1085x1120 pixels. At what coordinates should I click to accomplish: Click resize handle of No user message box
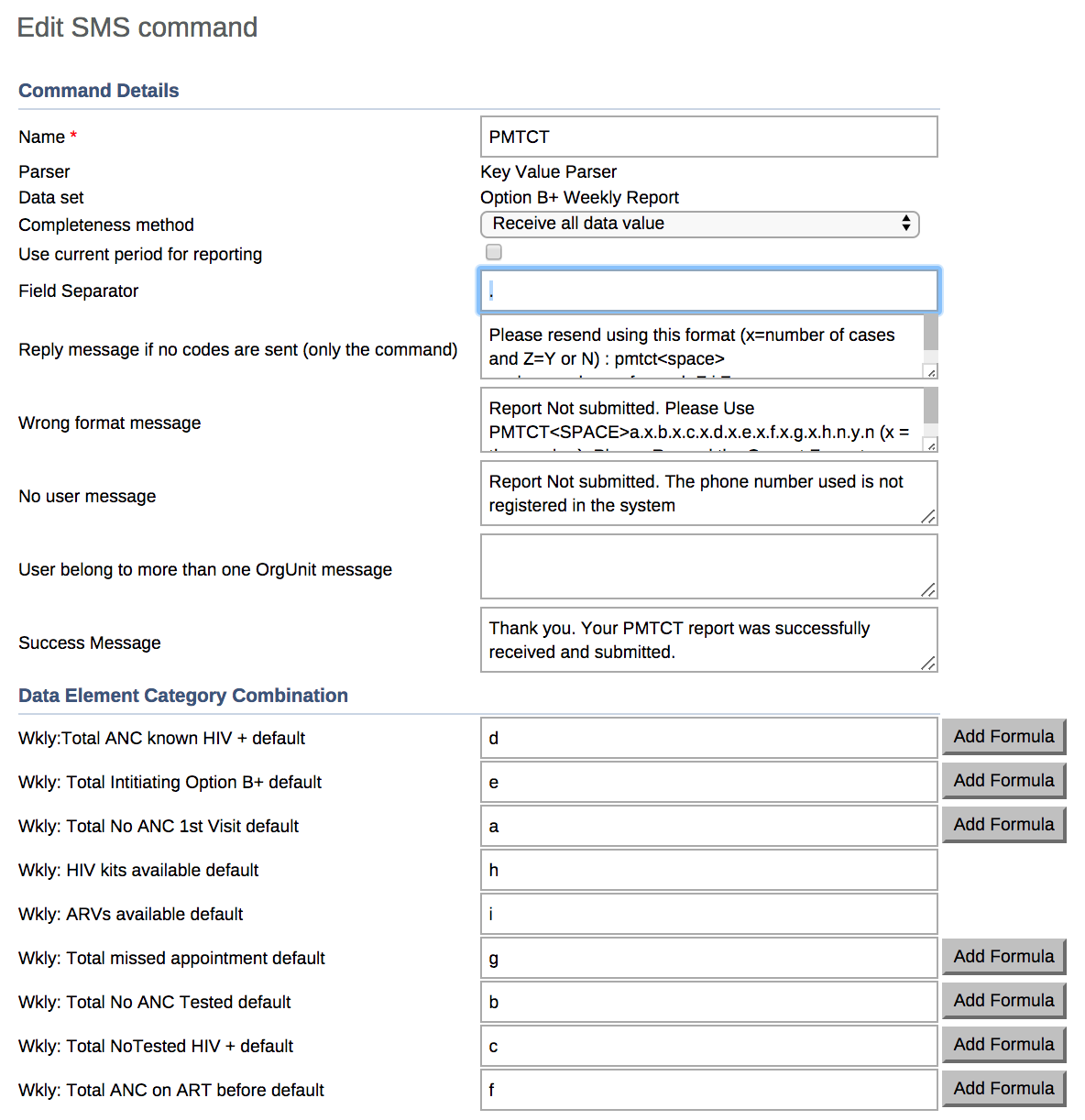(928, 516)
